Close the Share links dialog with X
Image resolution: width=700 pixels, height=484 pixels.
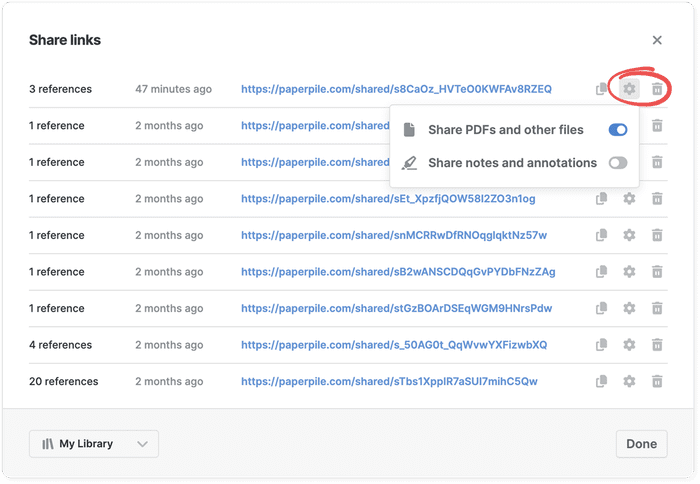[x=657, y=40]
